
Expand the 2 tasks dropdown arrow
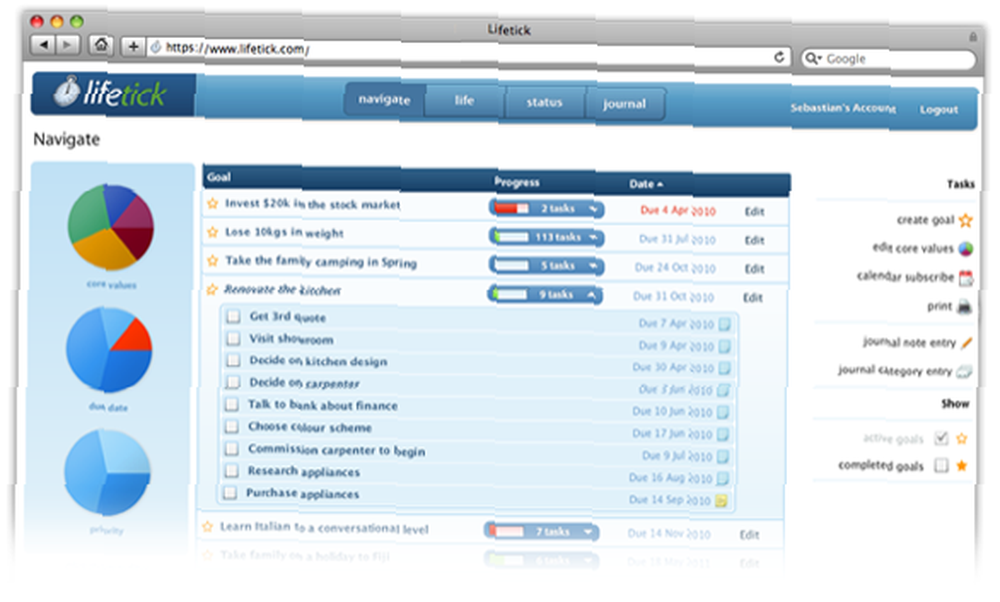coord(593,209)
